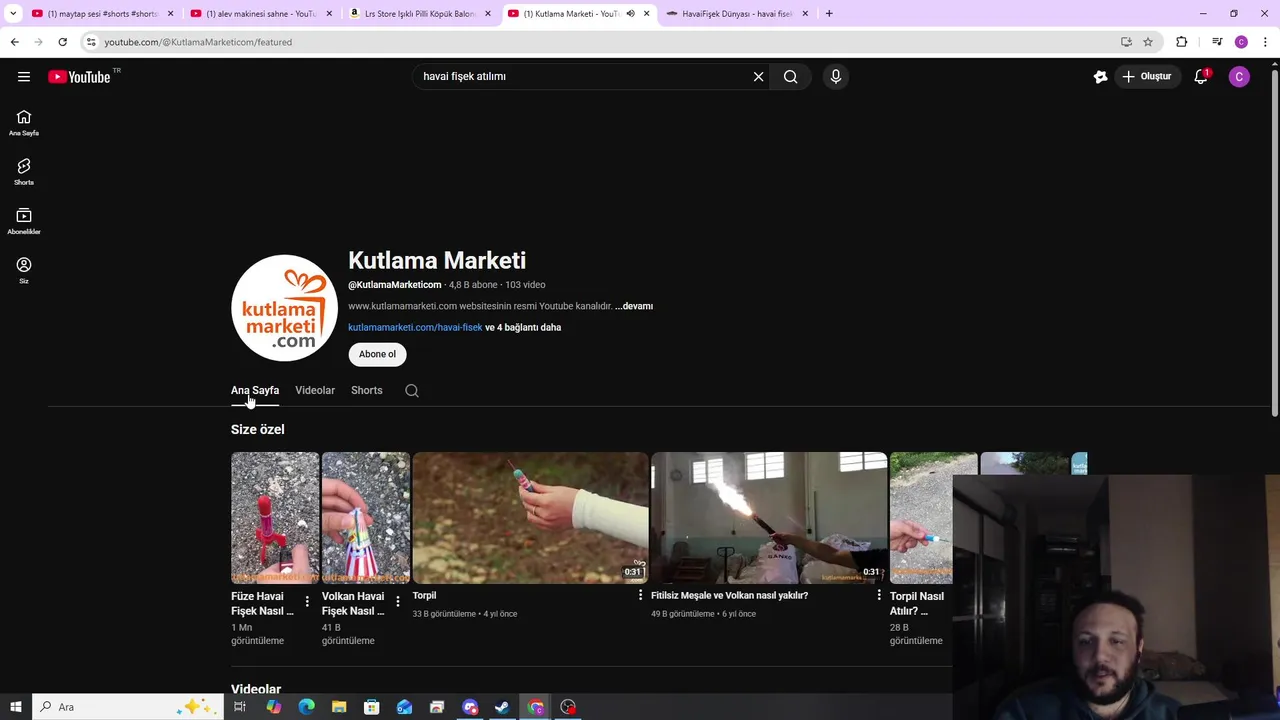Expand the channel description with ...devamı
Screen dimensions: 1280x720
click(x=634, y=306)
